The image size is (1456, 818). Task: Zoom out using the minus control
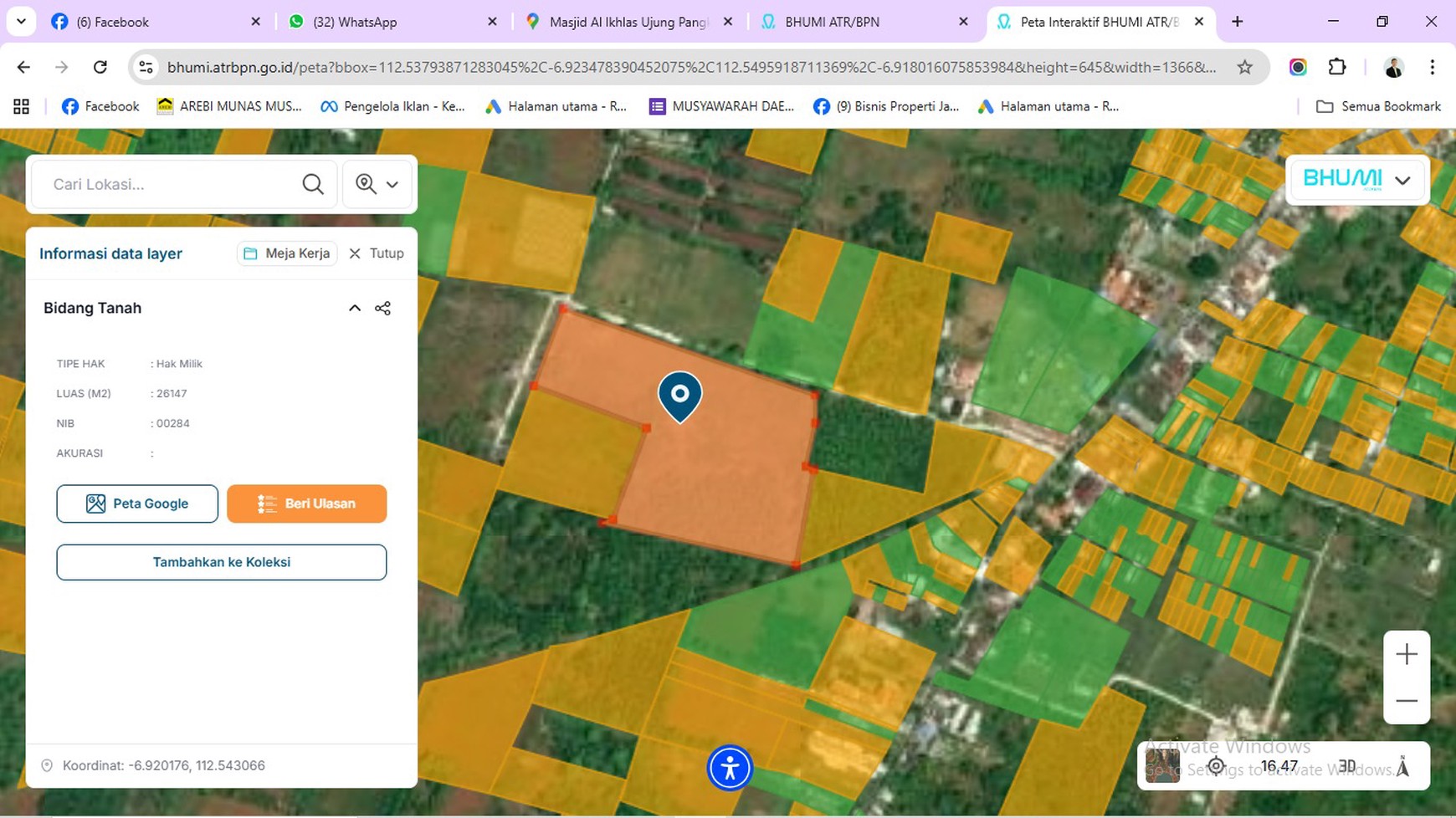coord(1405,701)
